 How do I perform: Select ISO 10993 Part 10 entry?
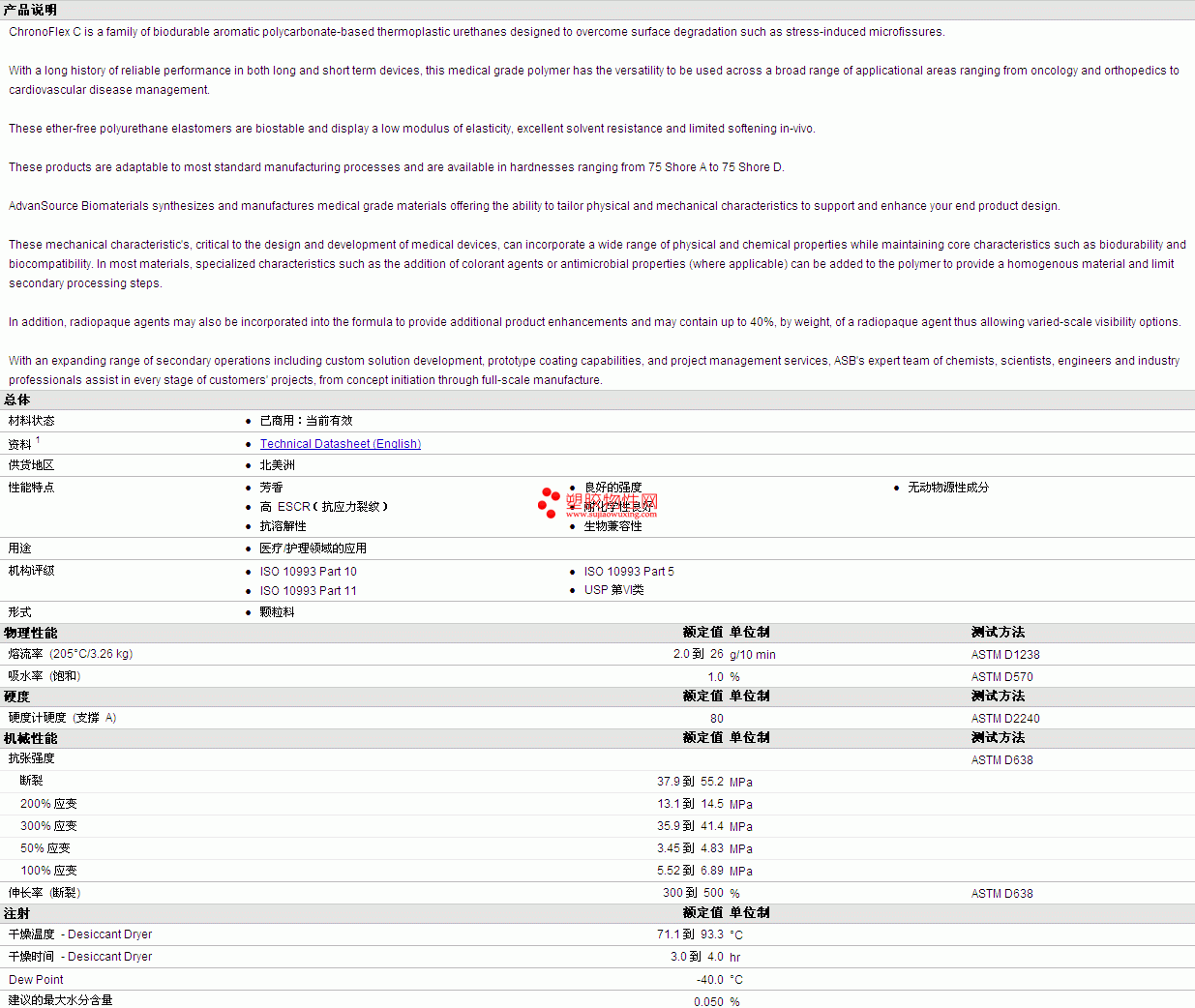tap(309, 572)
